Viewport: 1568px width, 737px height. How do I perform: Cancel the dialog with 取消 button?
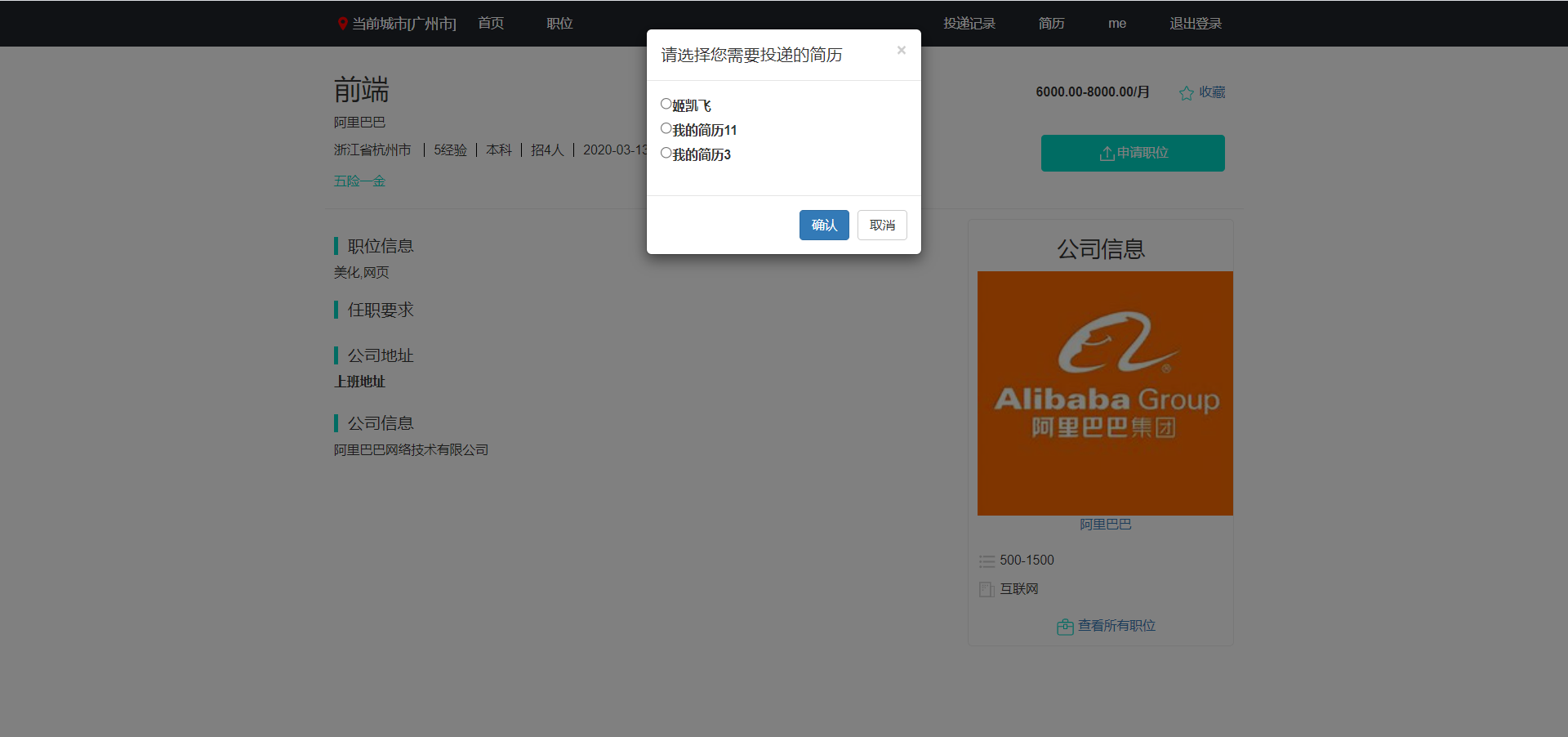tap(882, 225)
